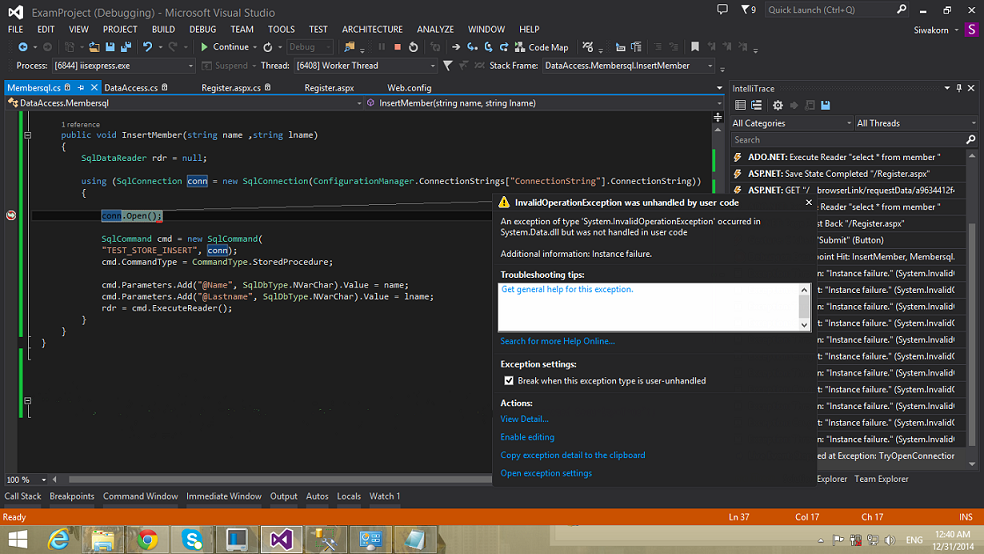Close the exception dialog popup
The width and height of the screenshot is (984, 554).
click(x=808, y=203)
